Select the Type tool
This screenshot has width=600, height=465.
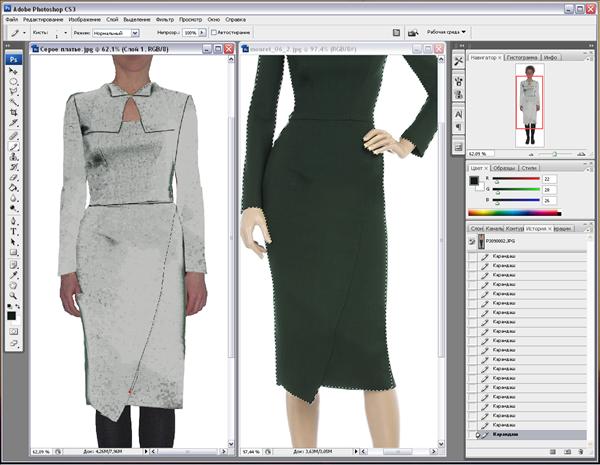coord(13,230)
